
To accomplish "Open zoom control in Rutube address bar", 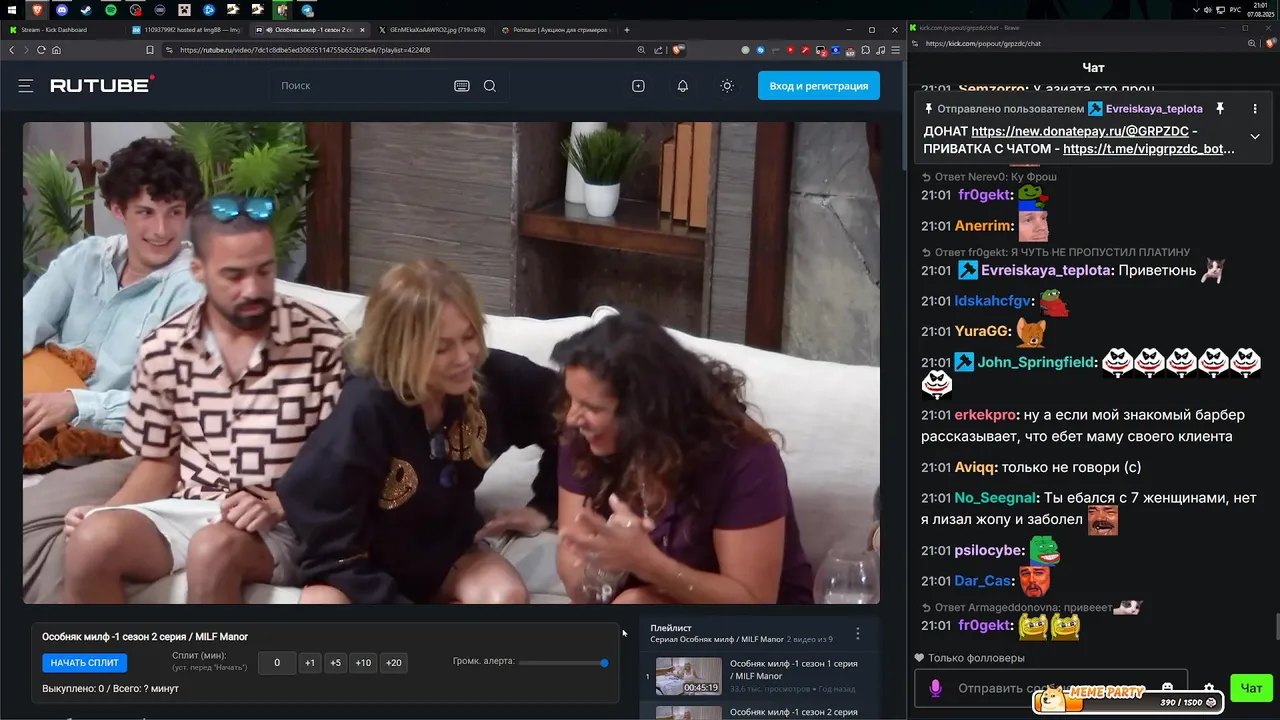I will [x=641, y=50].
